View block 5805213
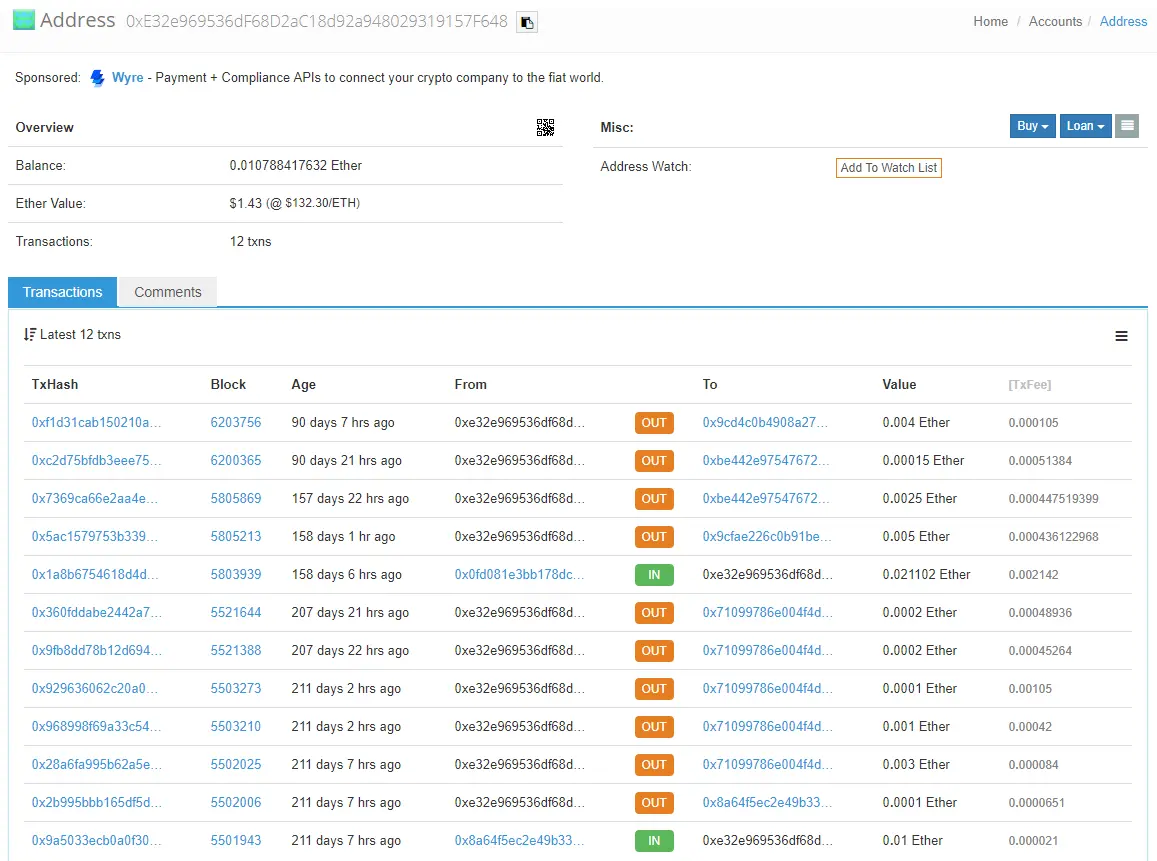The height and width of the screenshot is (861, 1157). 235,536
